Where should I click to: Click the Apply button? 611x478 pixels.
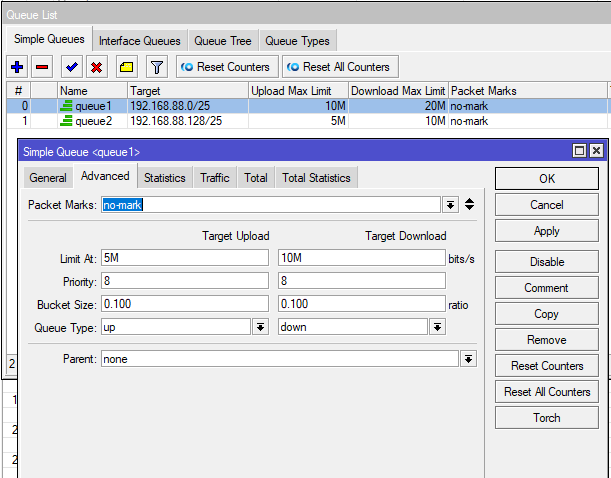coord(546,231)
